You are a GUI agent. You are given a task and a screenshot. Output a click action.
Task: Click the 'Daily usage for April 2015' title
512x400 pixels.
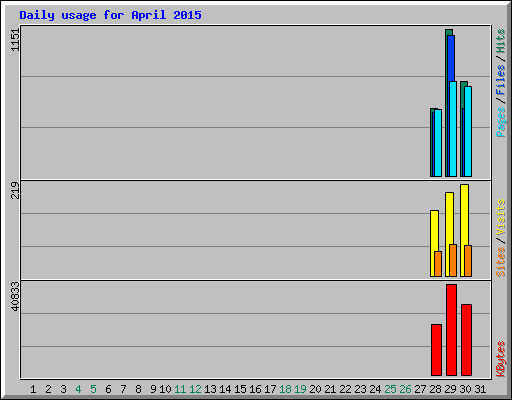110,15
